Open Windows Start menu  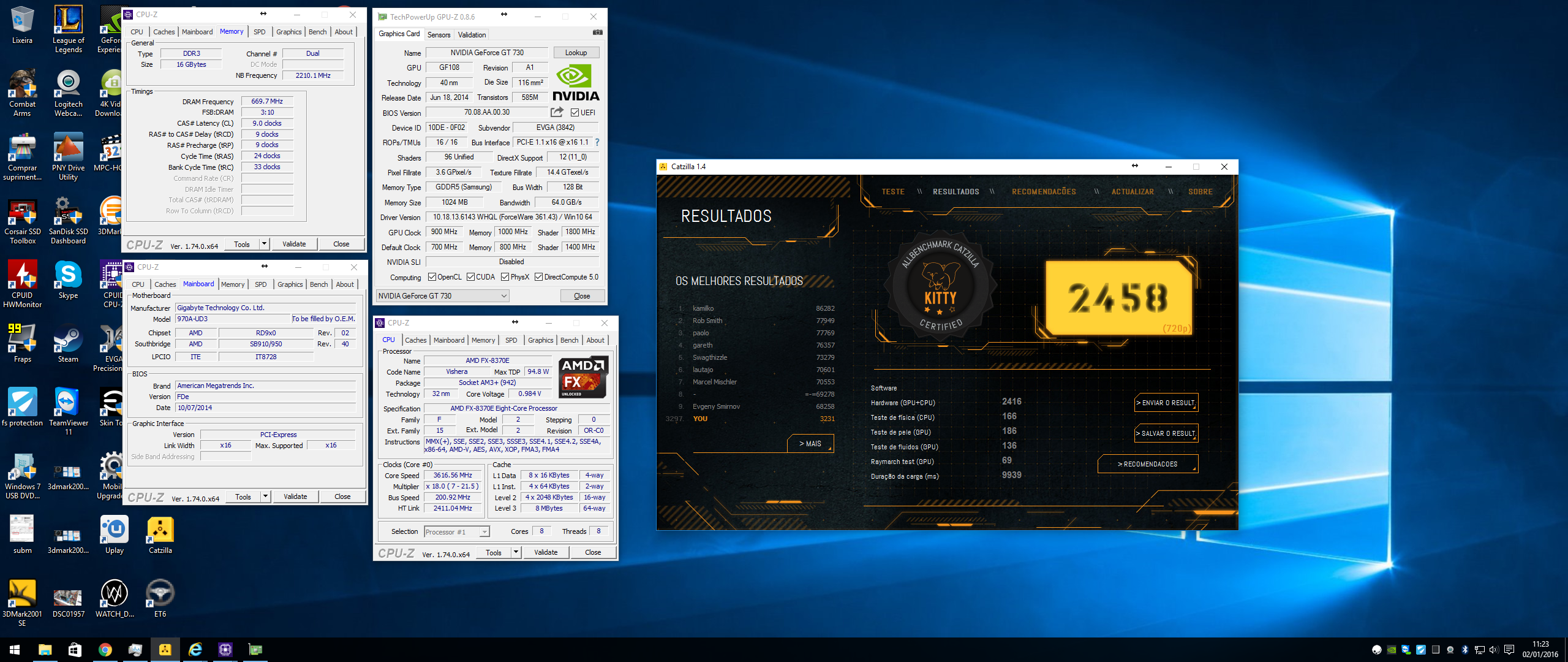point(15,650)
